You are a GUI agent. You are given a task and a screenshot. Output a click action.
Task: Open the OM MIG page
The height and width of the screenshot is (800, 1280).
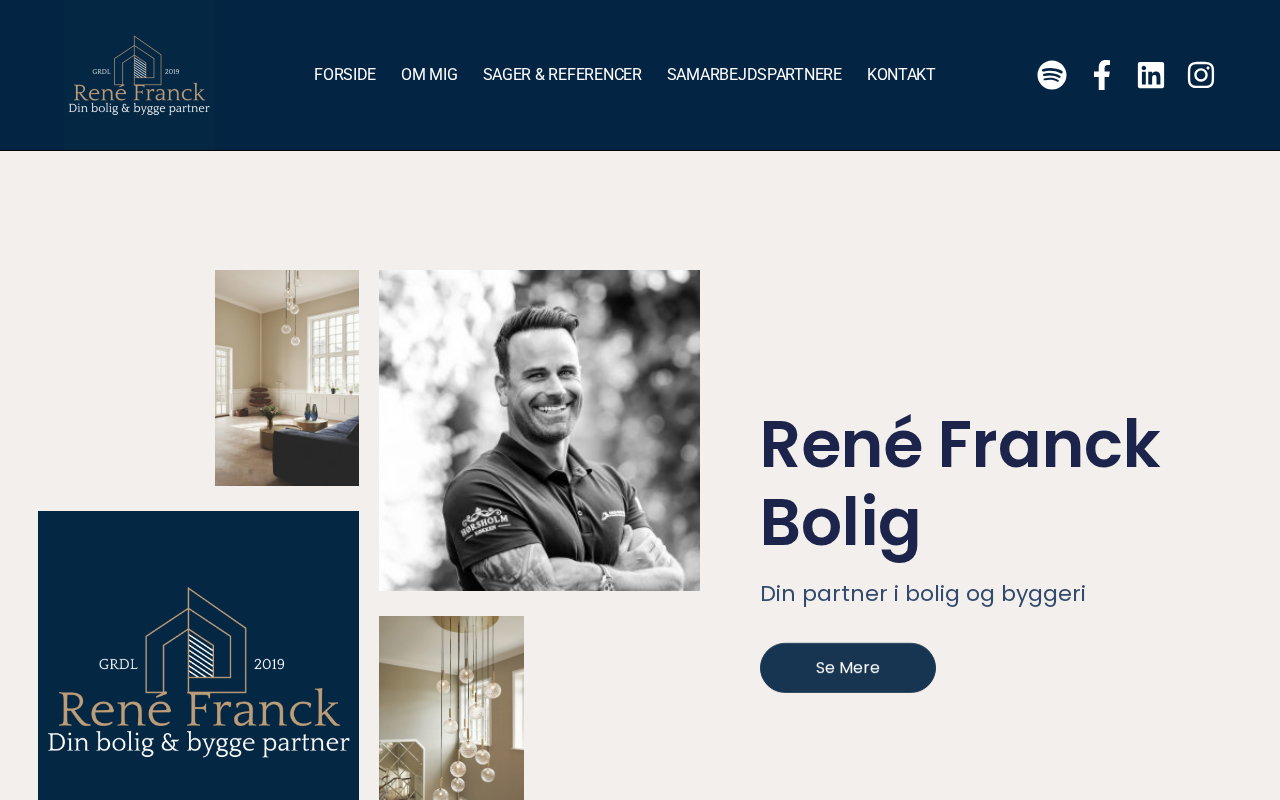(429, 75)
